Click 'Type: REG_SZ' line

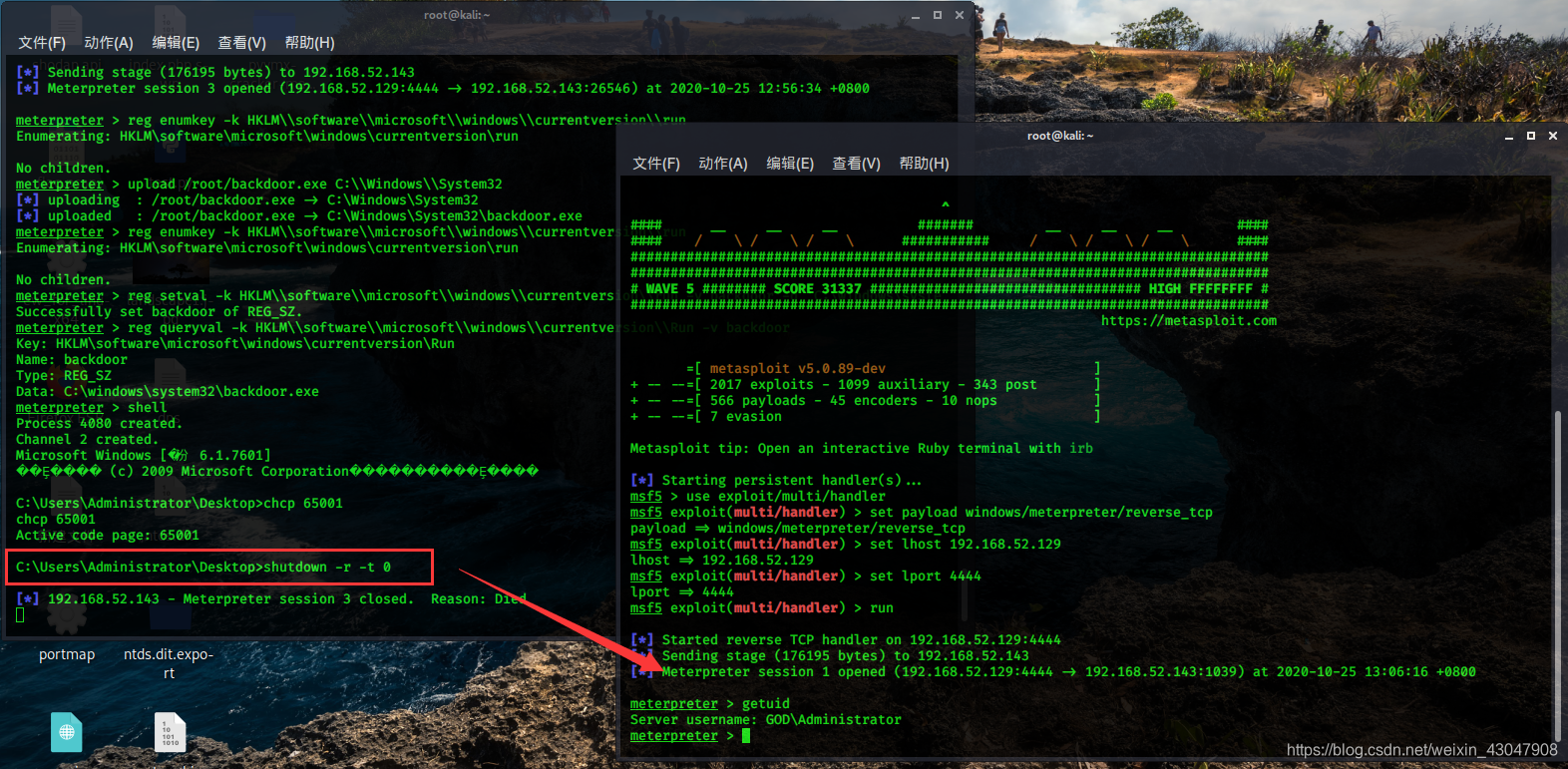click(64, 375)
